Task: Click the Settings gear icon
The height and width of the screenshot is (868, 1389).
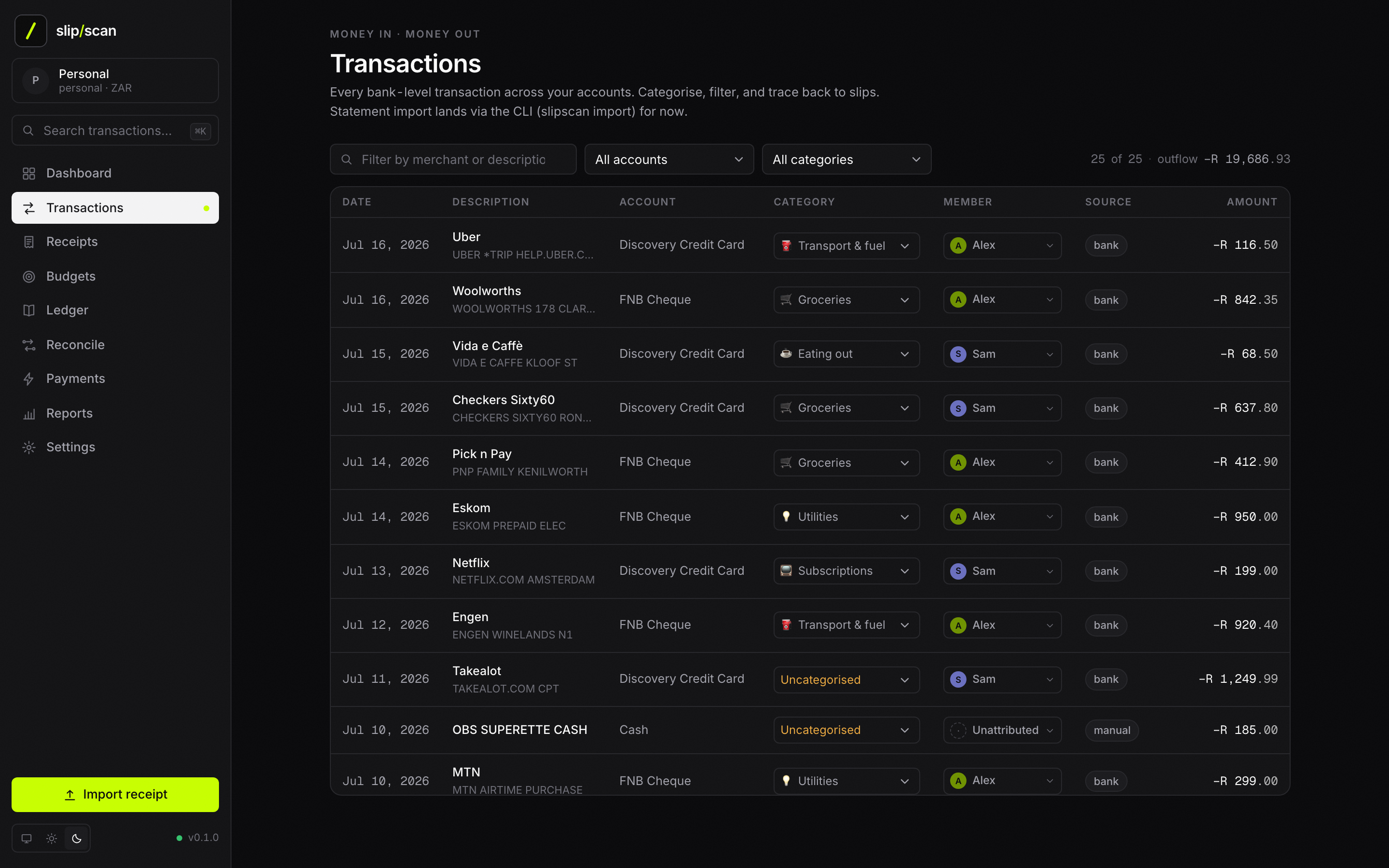Action: click(x=29, y=447)
